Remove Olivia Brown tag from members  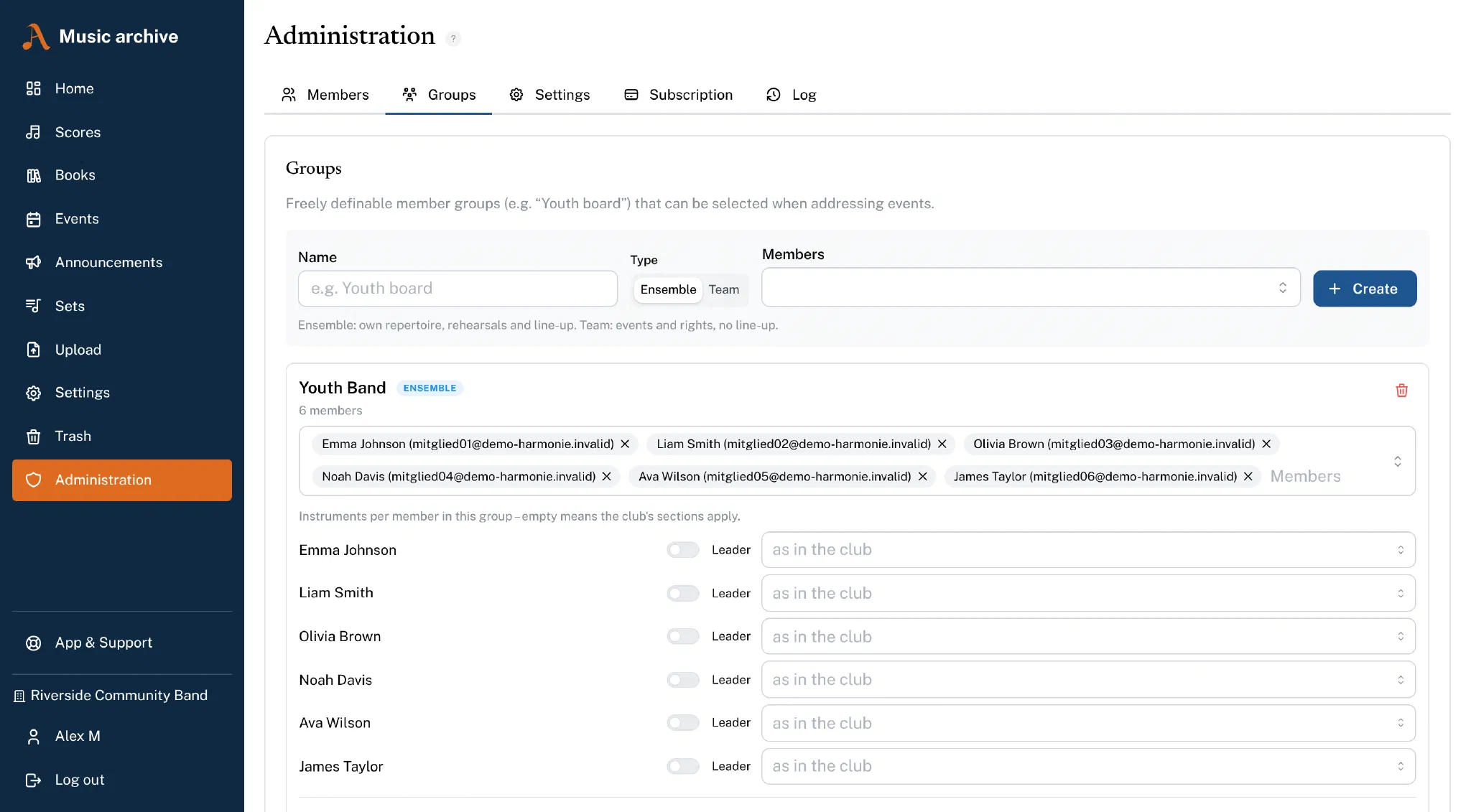(x=1266, y=444)
